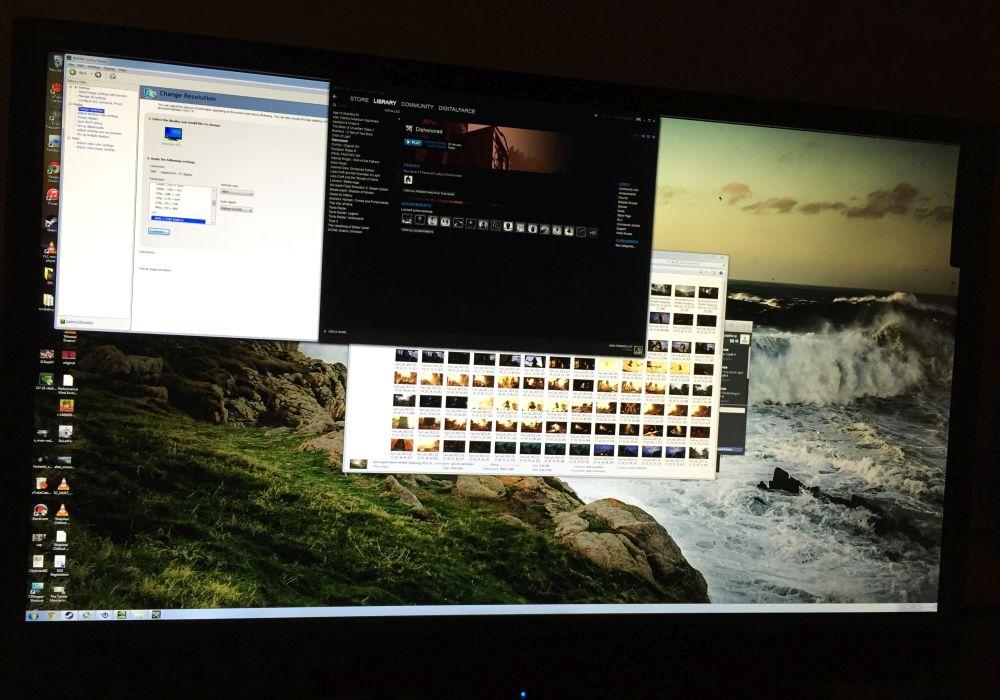1000x700 pixels.
Task: Open the DIGITALFARCE profile tab in Steam
Action: [x=457, y=110]
